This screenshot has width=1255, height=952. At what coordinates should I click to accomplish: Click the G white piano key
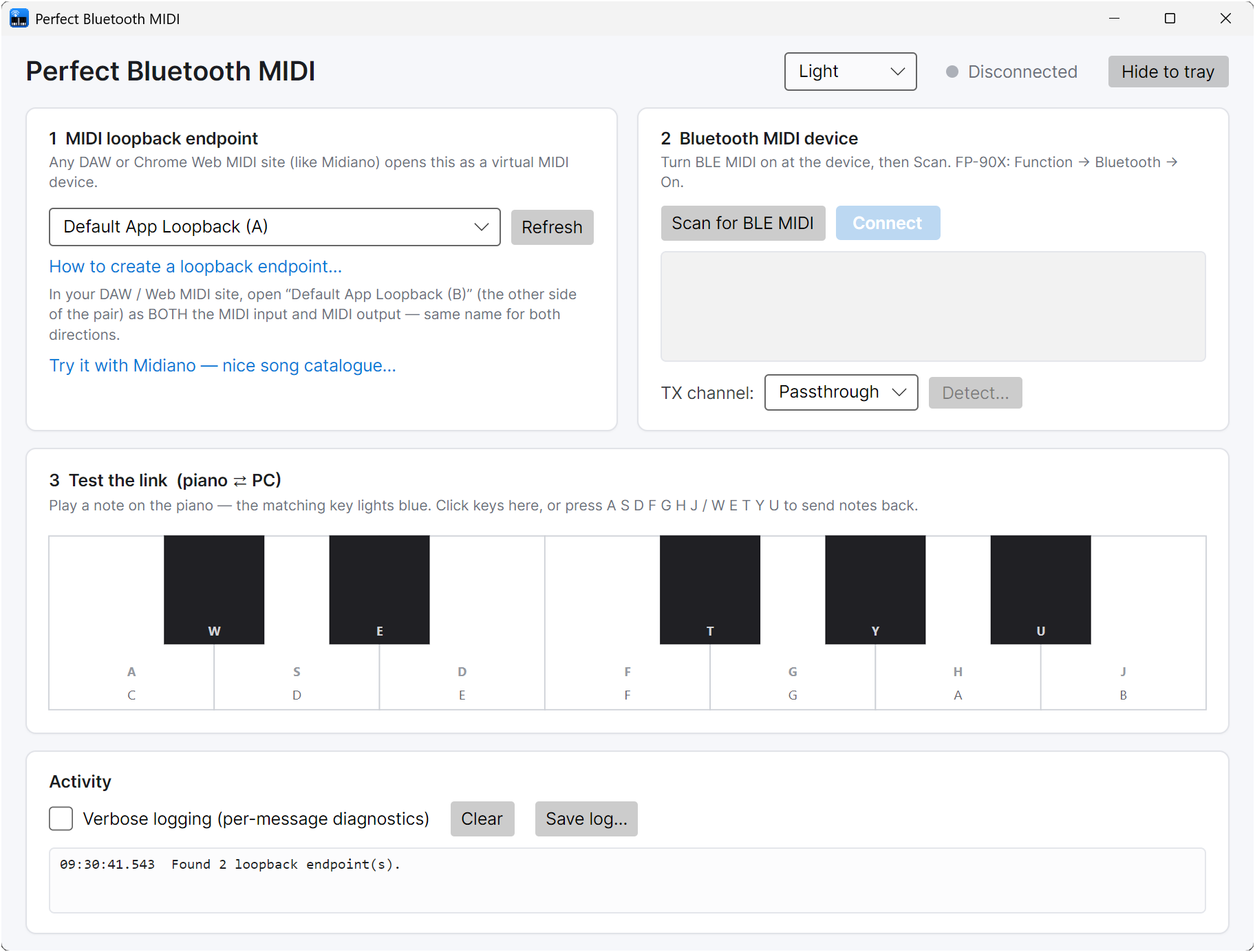pos(793,681)
